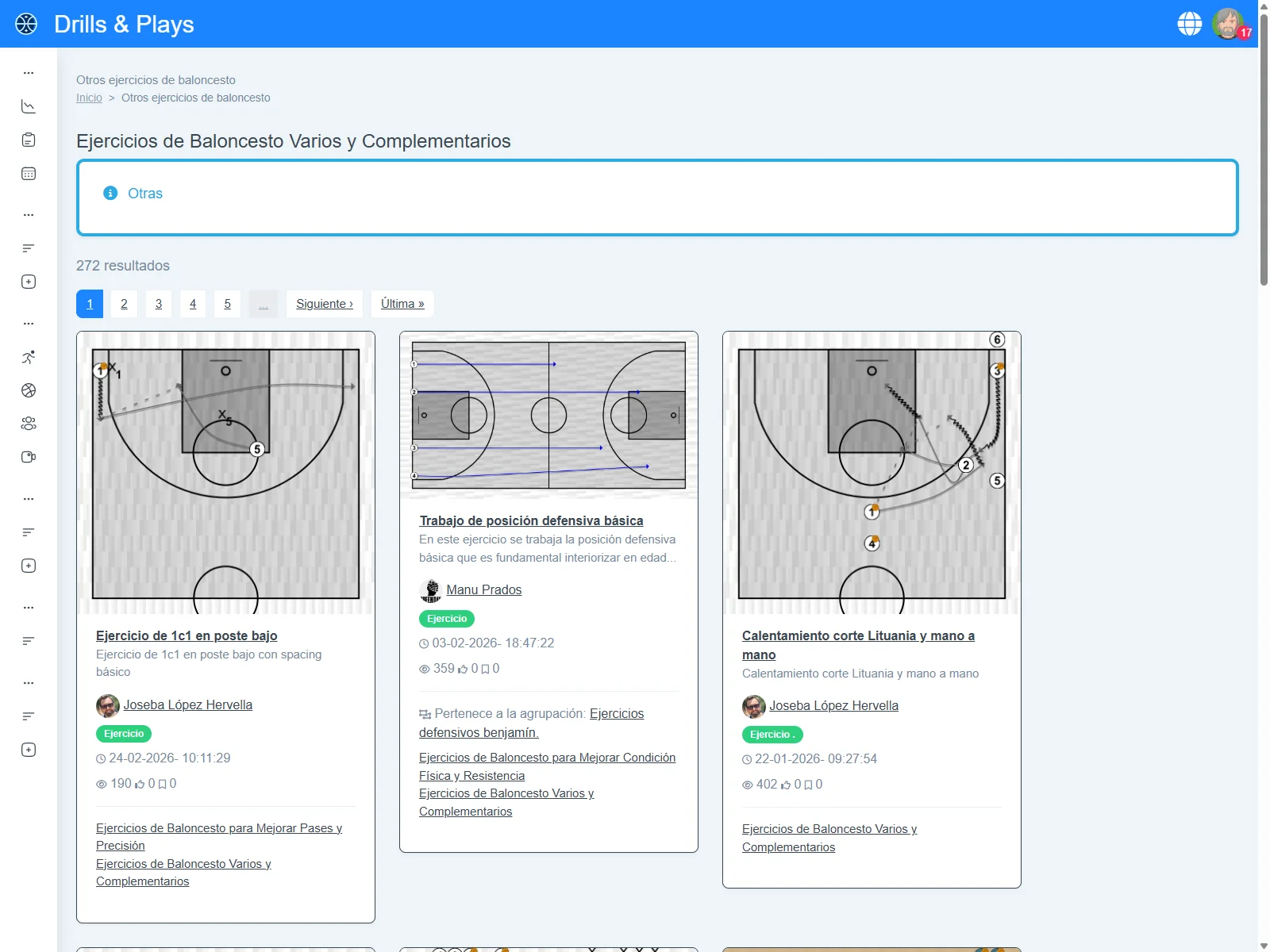The image size is (1270, 952).
Task: Open Manu Prados author profile
Action: (x=483, y=589)
